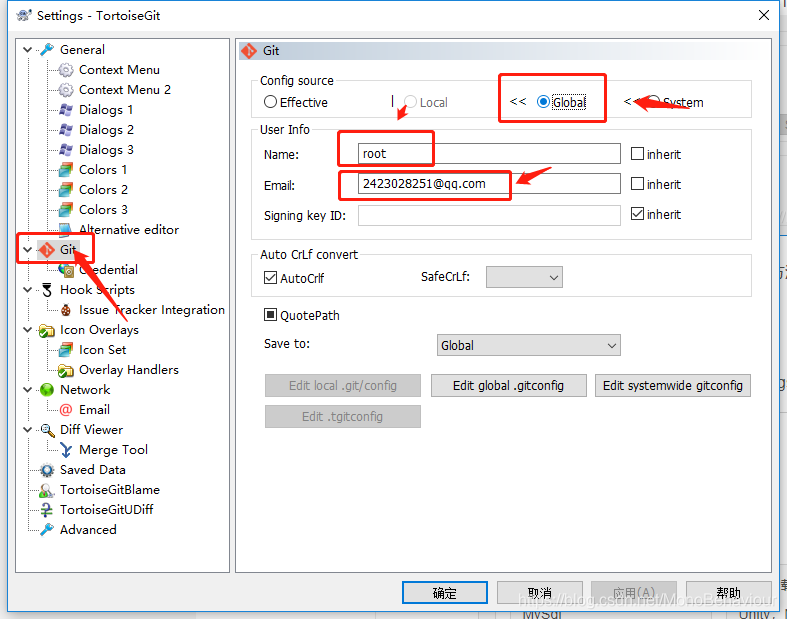
Task: Click the Icon Overlays folder icon
Action: (47, 330)
